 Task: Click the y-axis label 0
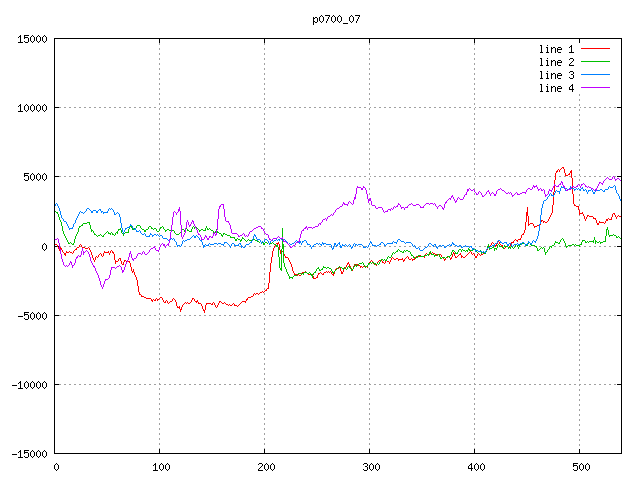(44, 247)
